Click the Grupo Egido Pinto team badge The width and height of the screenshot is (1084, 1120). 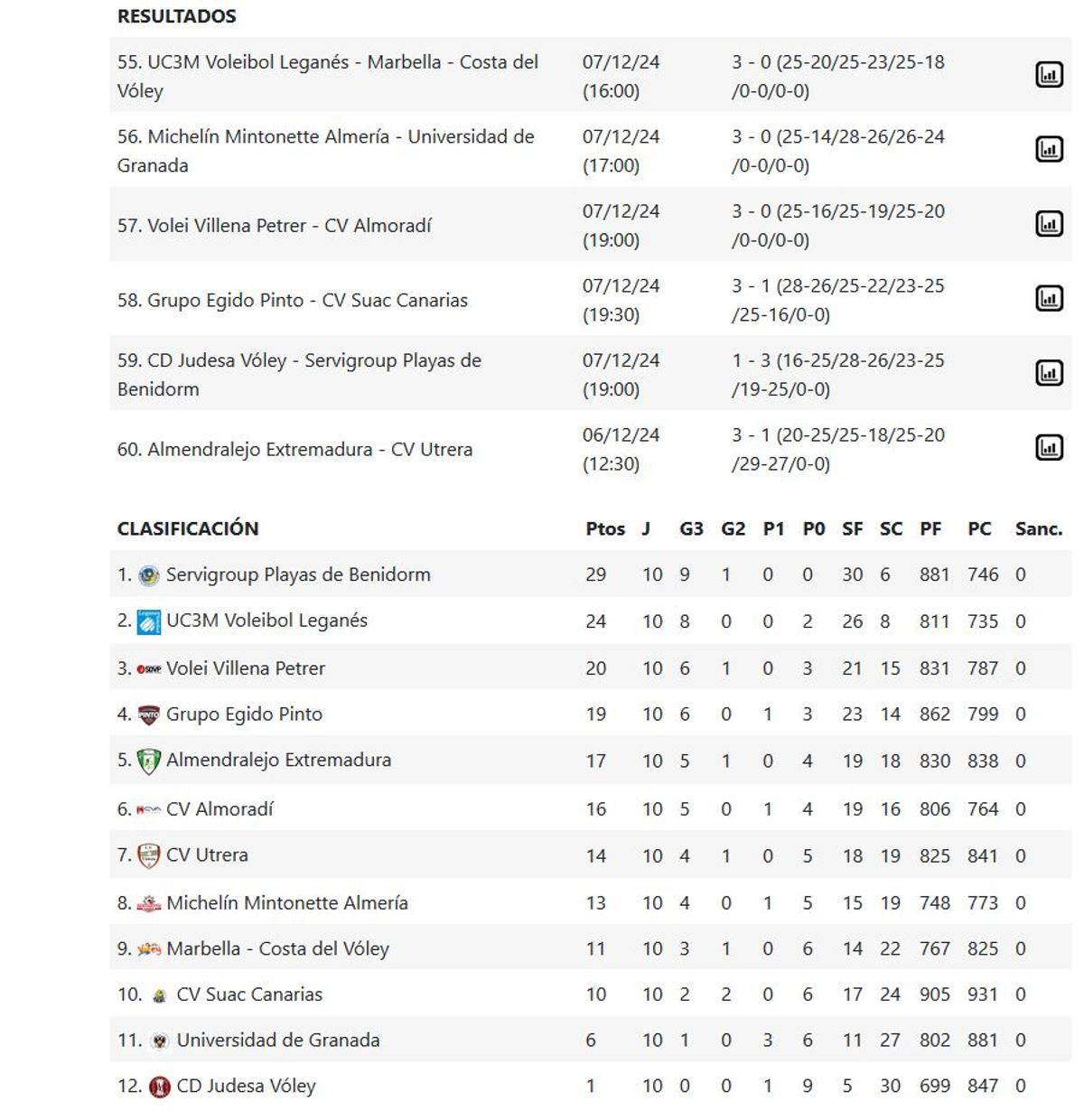152,714
